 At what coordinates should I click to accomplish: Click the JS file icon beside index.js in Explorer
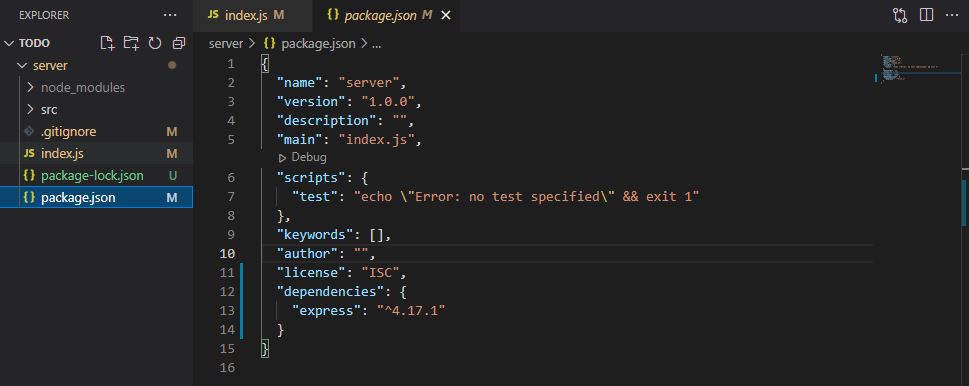tap(28, 153)
